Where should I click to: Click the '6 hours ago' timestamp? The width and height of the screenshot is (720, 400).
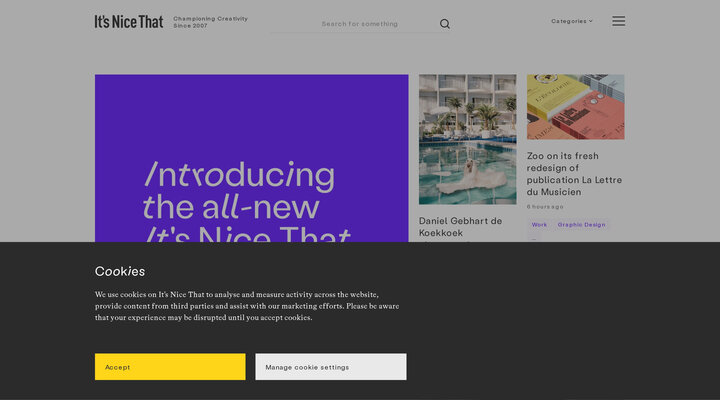pos(545,207)
